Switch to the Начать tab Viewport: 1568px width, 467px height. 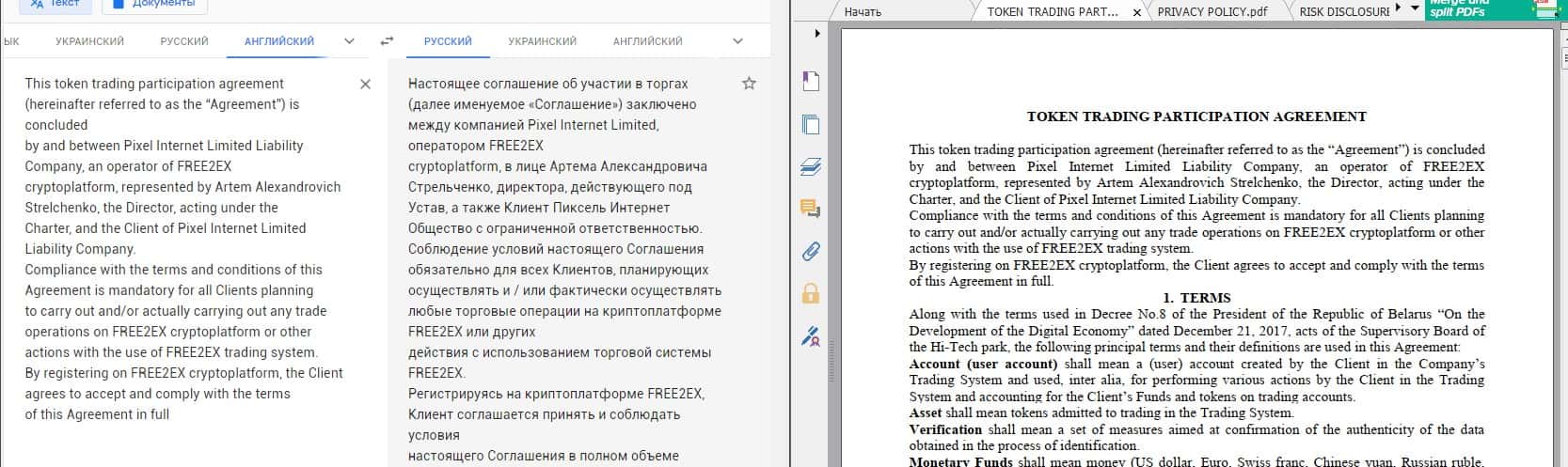(863, 12)
